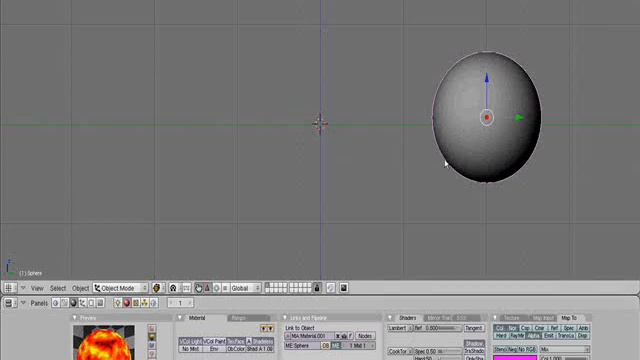Switch to the Editing context icon
This screenshot has width=640, height=360.
(x=91, y=303)
